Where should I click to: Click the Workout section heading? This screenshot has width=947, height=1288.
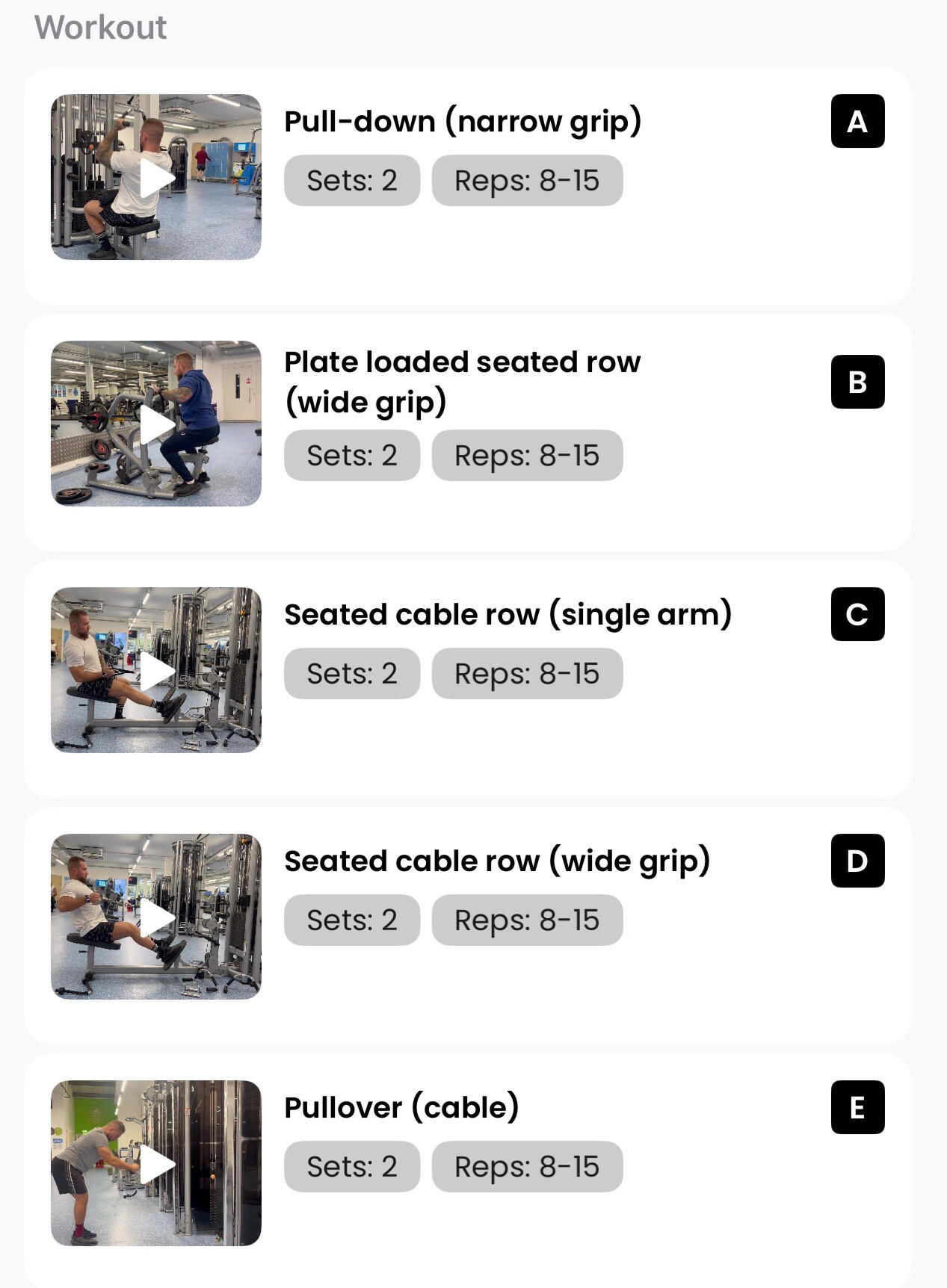click(100, 28)
